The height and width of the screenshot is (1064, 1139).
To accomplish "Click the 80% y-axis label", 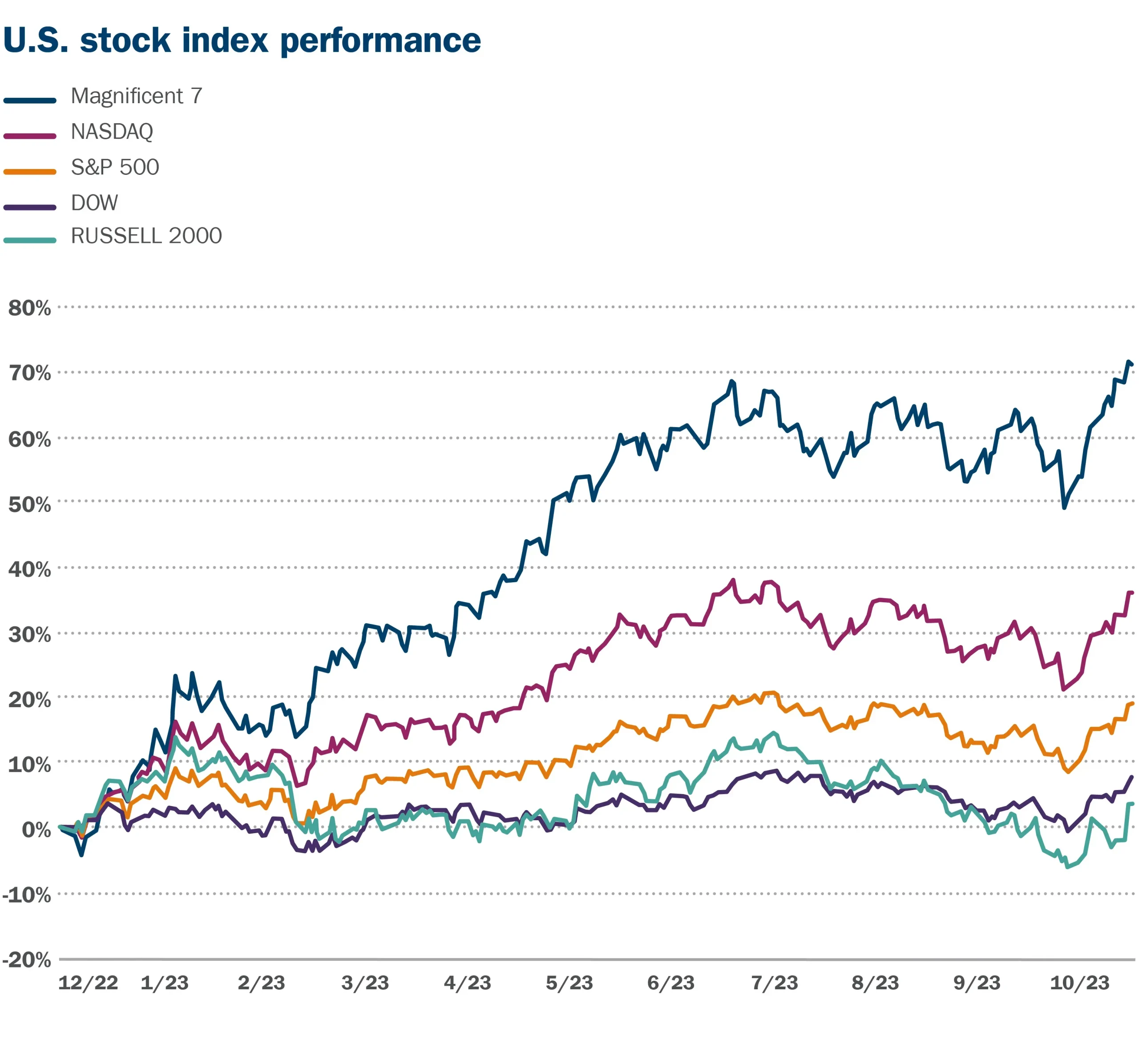I will pyautogui.click(x=30, y=308).
